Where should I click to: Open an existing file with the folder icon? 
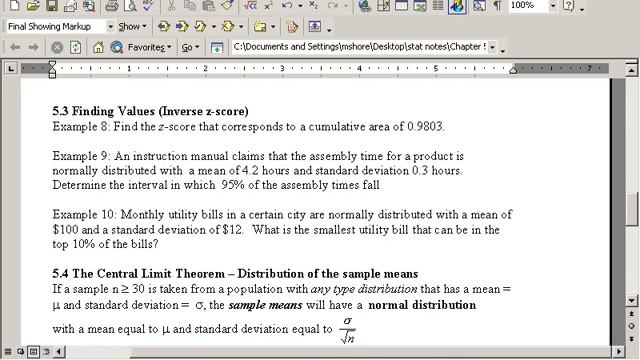33,5
